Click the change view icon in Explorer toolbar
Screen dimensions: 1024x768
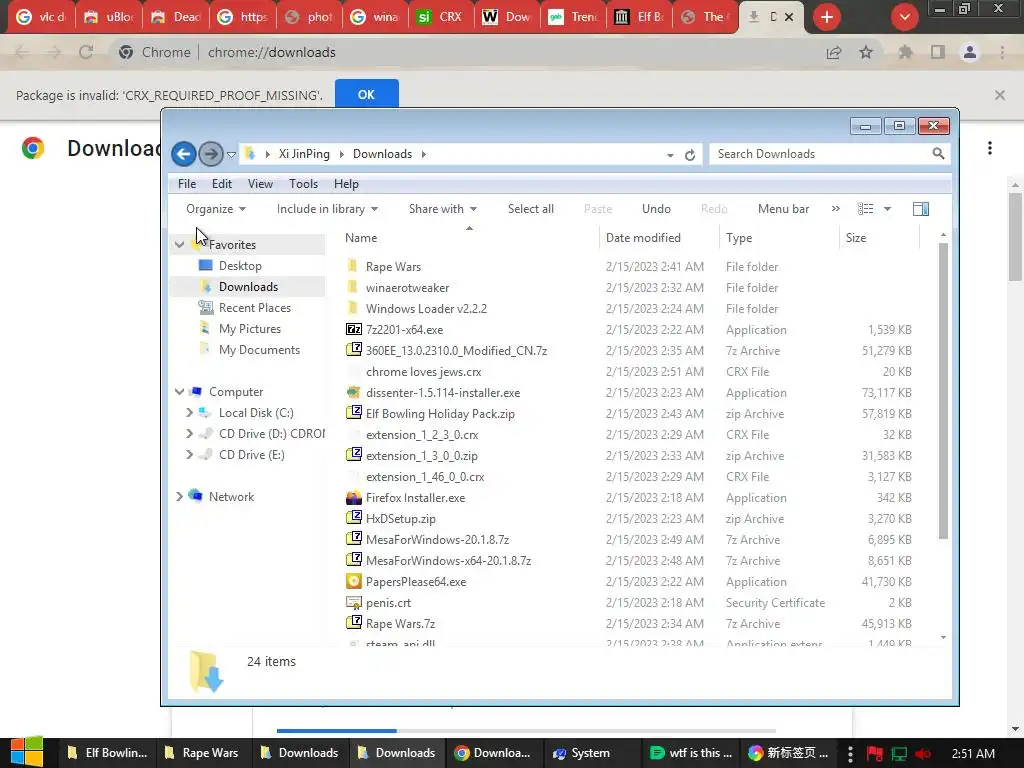(x=865, y=209)
